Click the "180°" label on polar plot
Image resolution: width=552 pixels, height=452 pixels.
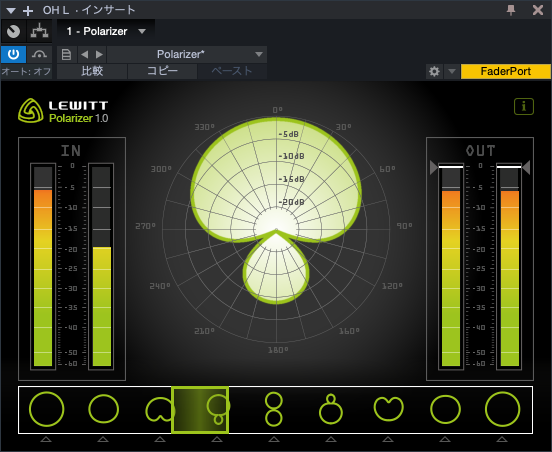coord(278,350)
